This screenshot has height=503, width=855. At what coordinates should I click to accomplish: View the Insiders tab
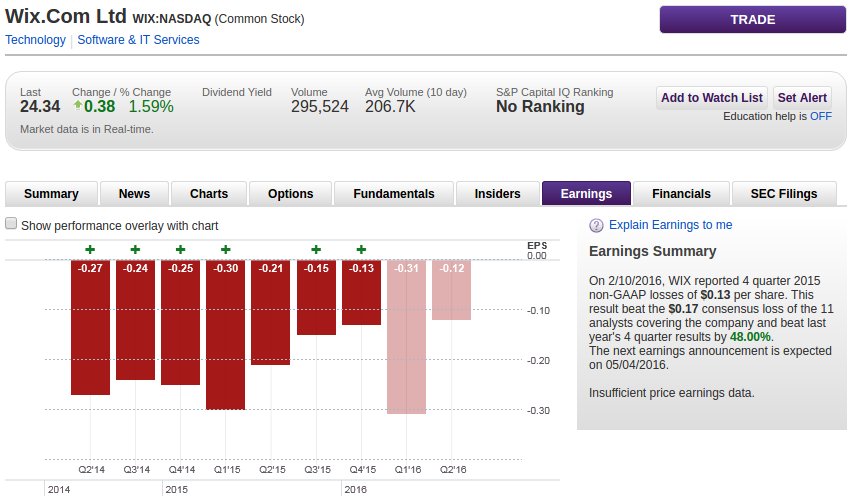coord(497,194)
